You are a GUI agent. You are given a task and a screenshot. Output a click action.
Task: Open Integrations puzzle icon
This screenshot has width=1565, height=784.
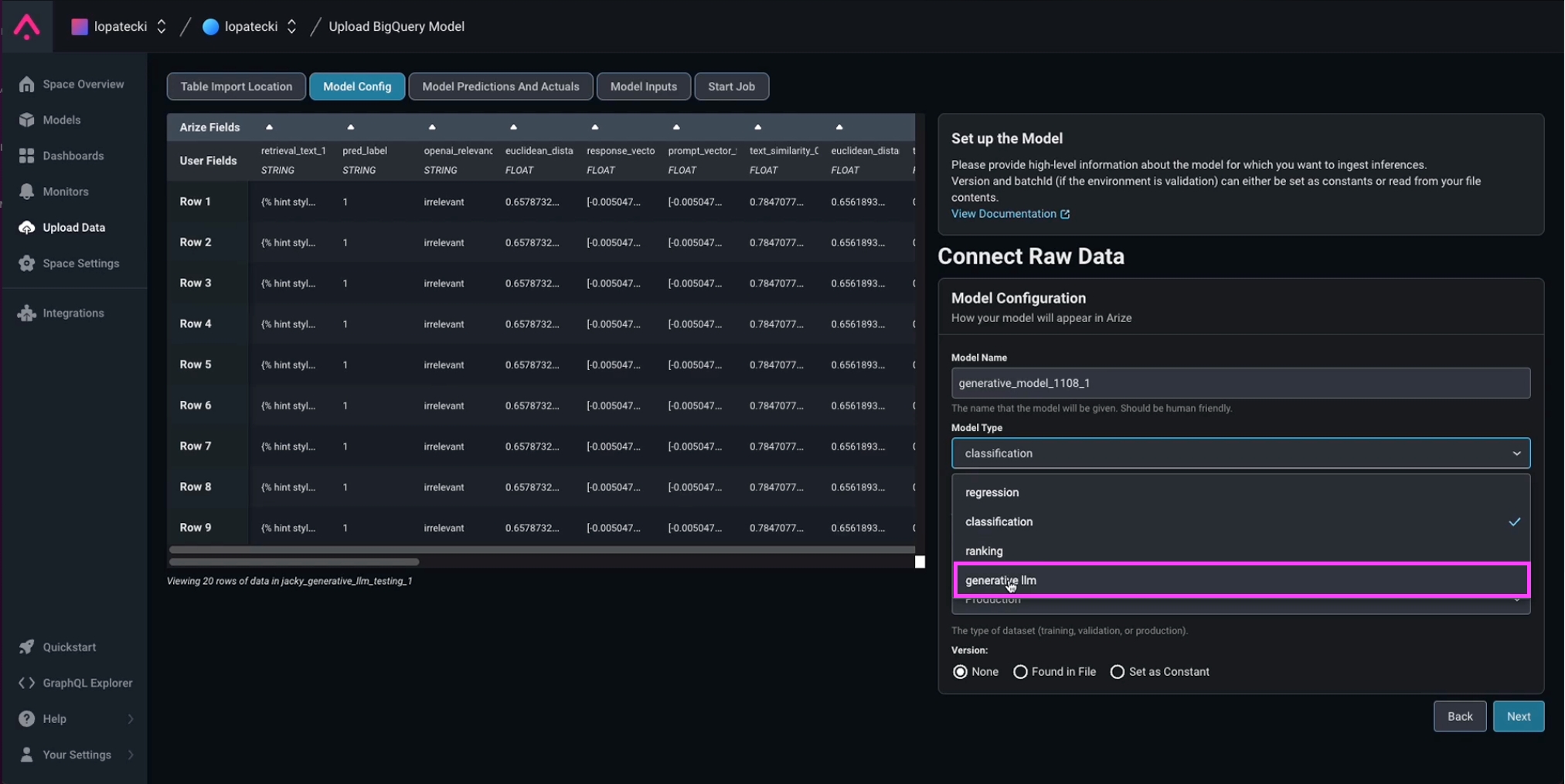(27, 313)
